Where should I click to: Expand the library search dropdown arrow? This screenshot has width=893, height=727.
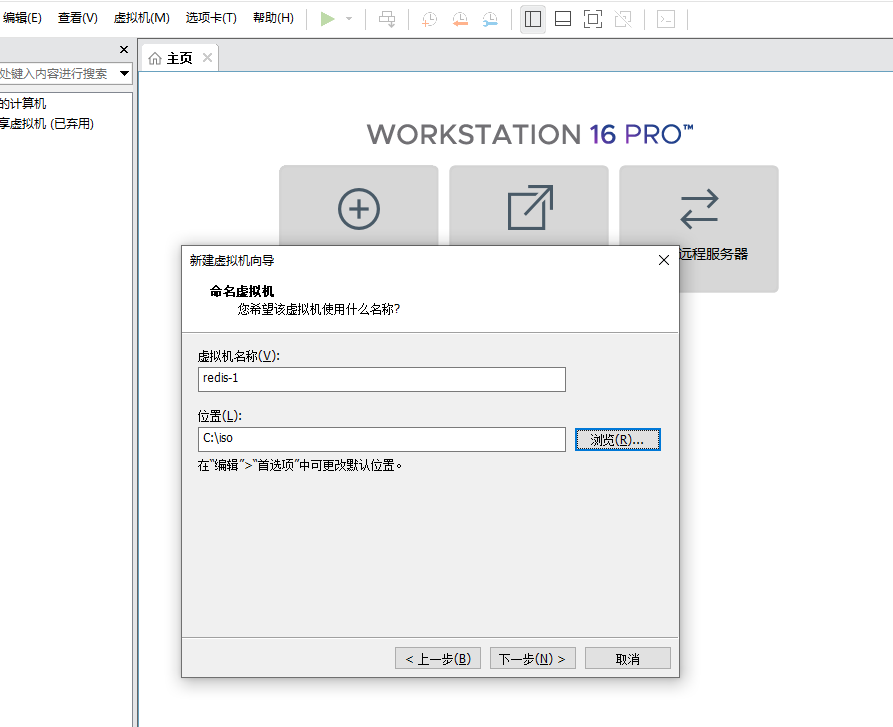124,73
